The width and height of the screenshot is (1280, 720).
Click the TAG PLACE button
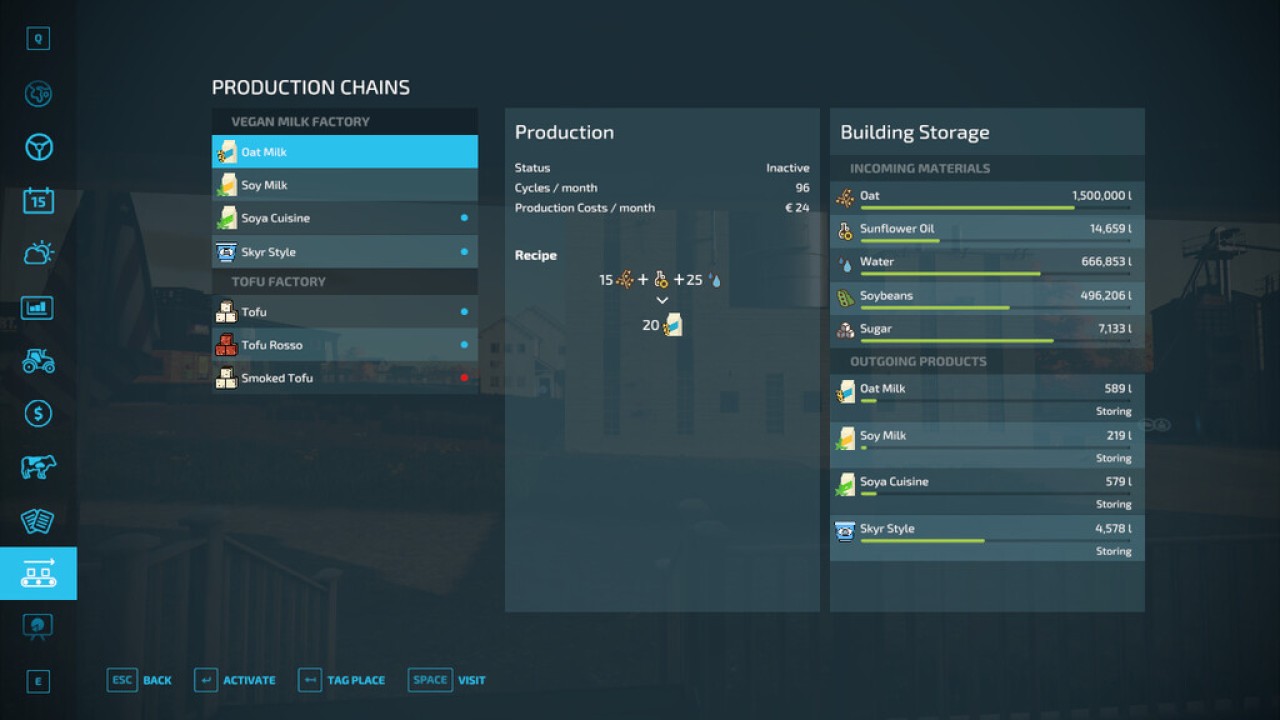tap(342, 680)
